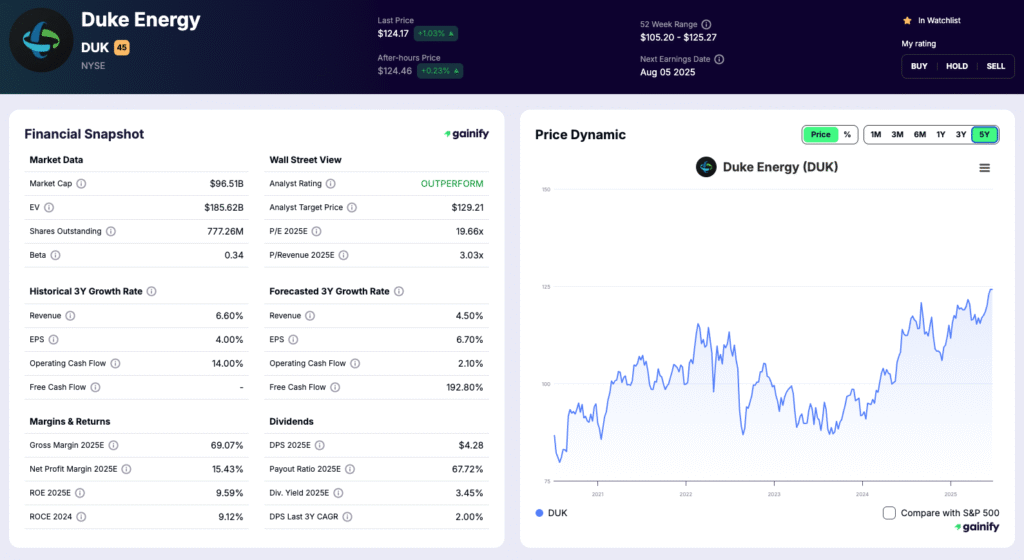Open Beta info icon
Viewport: 1024px width, 560px height.
[56, 255]
